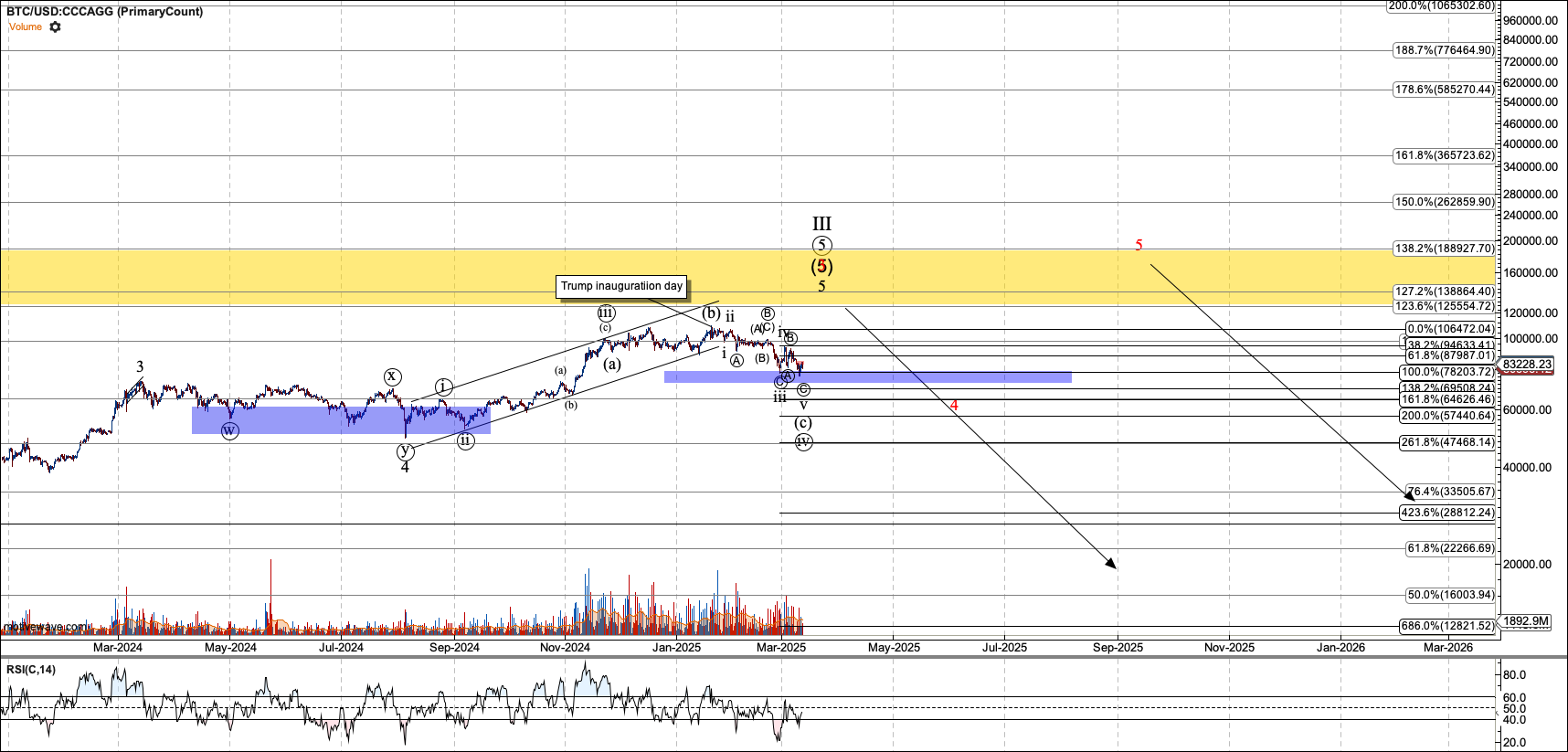Image resolution: width=1568 pixels, height=752 pixels.
Task: Select the 423.6%(28812.24) Fibonacci label
Action: click(1447, 513)
